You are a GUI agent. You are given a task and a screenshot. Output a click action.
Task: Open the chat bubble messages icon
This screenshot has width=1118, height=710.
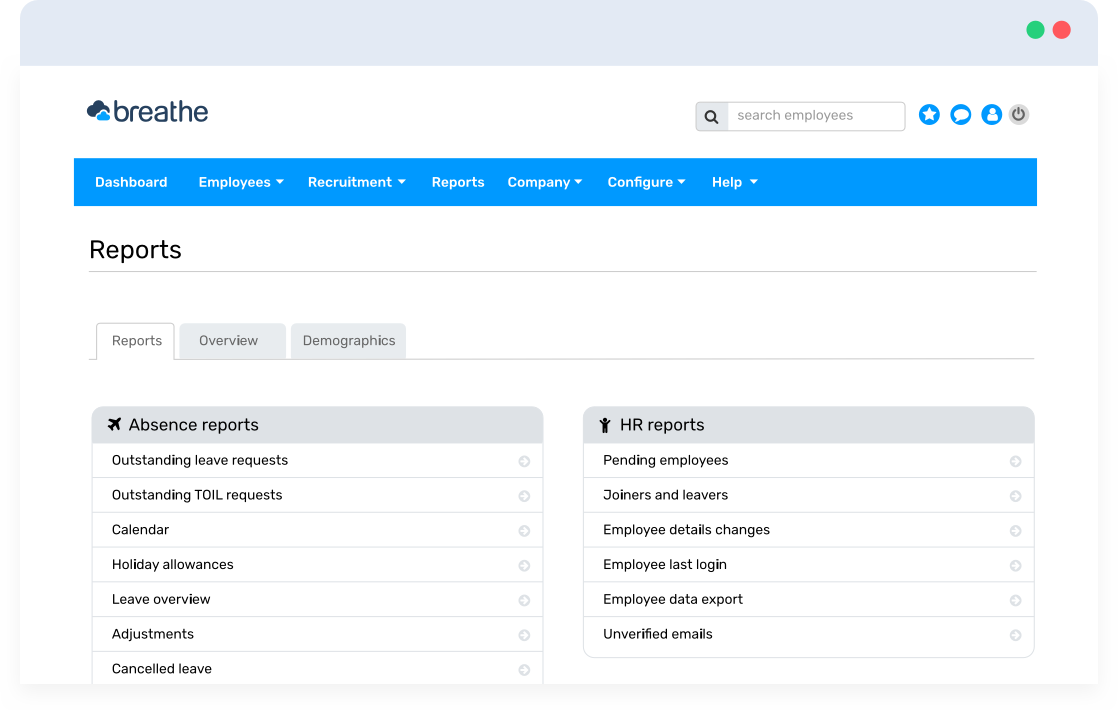tap(960, 114)
